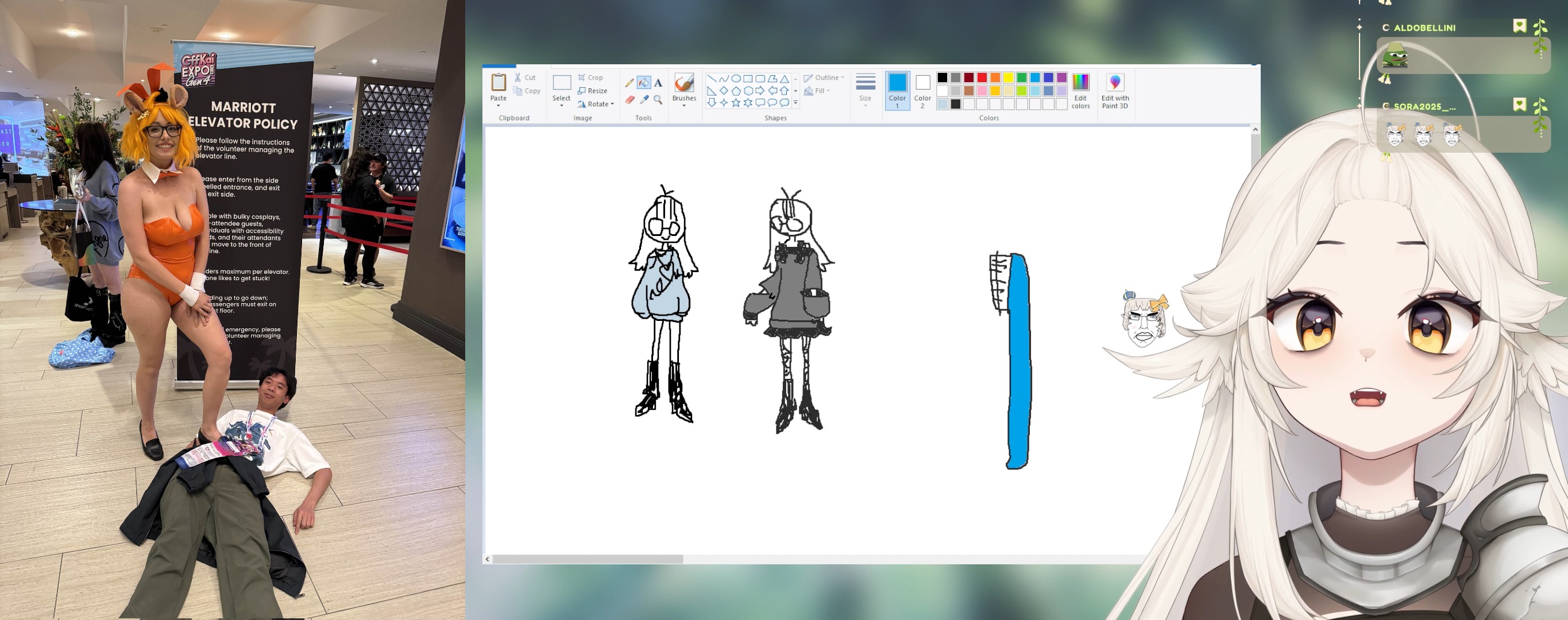This screenshot has width=1568, height=620.
Task: Activate the Color 1 selector
Action: click(x=897, y=91)
